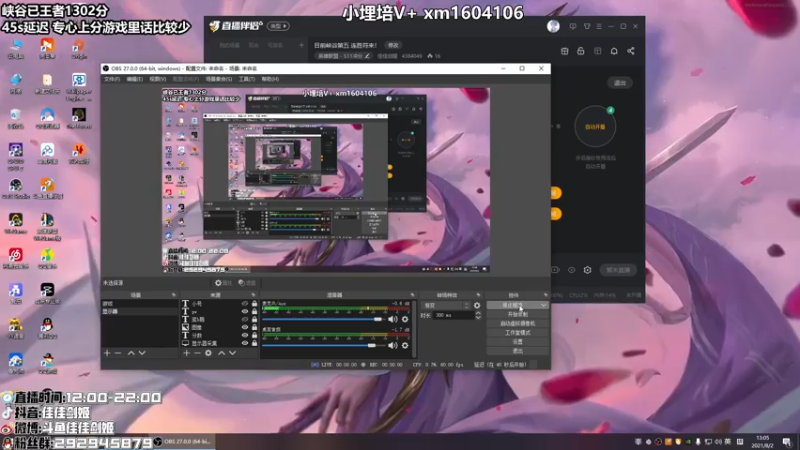800x450 pixels.
Task: Open the NetEase Cloud Music desktop icon
Action: coord(16,257)
